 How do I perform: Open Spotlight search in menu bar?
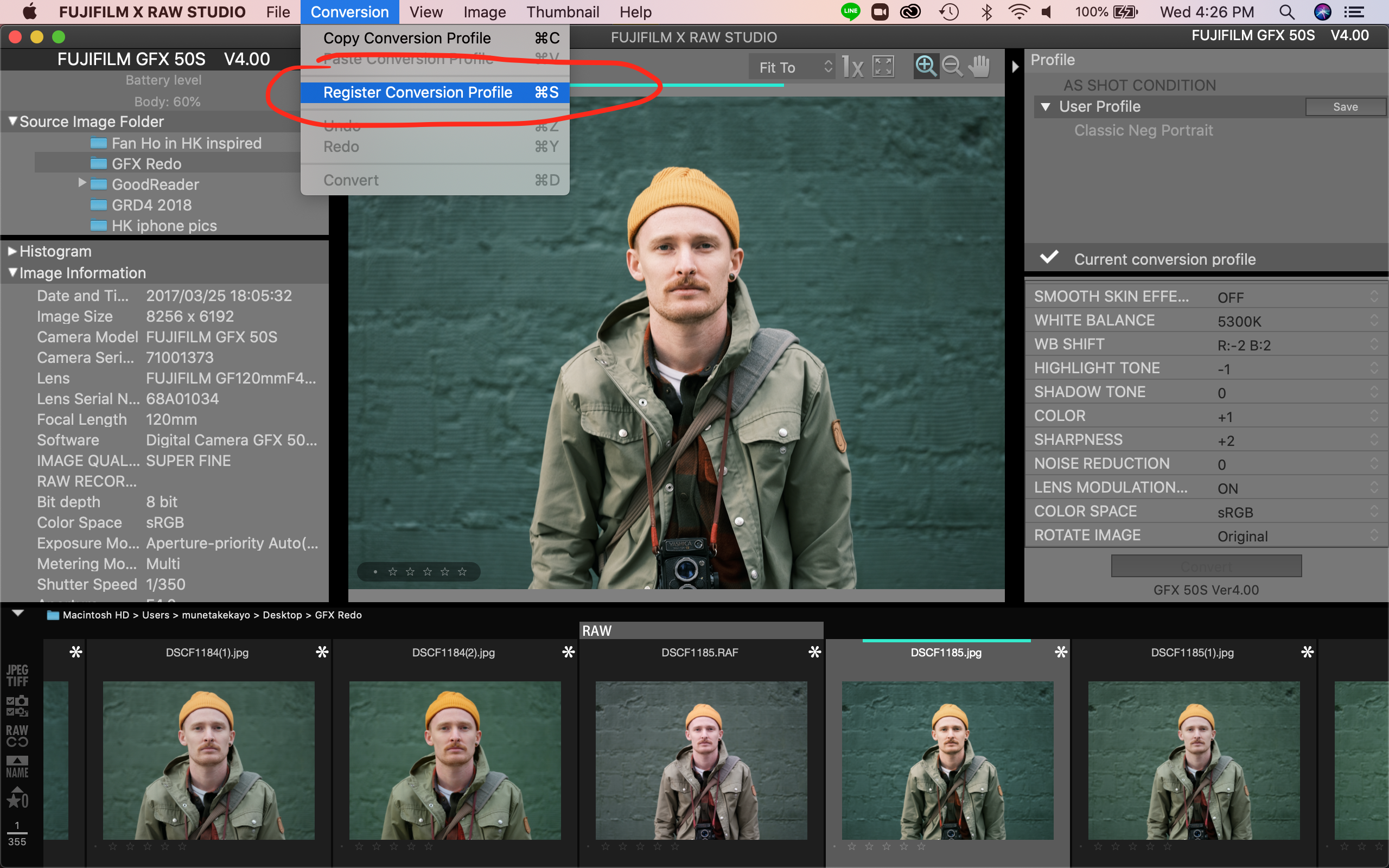click(x=1286, y=11)
